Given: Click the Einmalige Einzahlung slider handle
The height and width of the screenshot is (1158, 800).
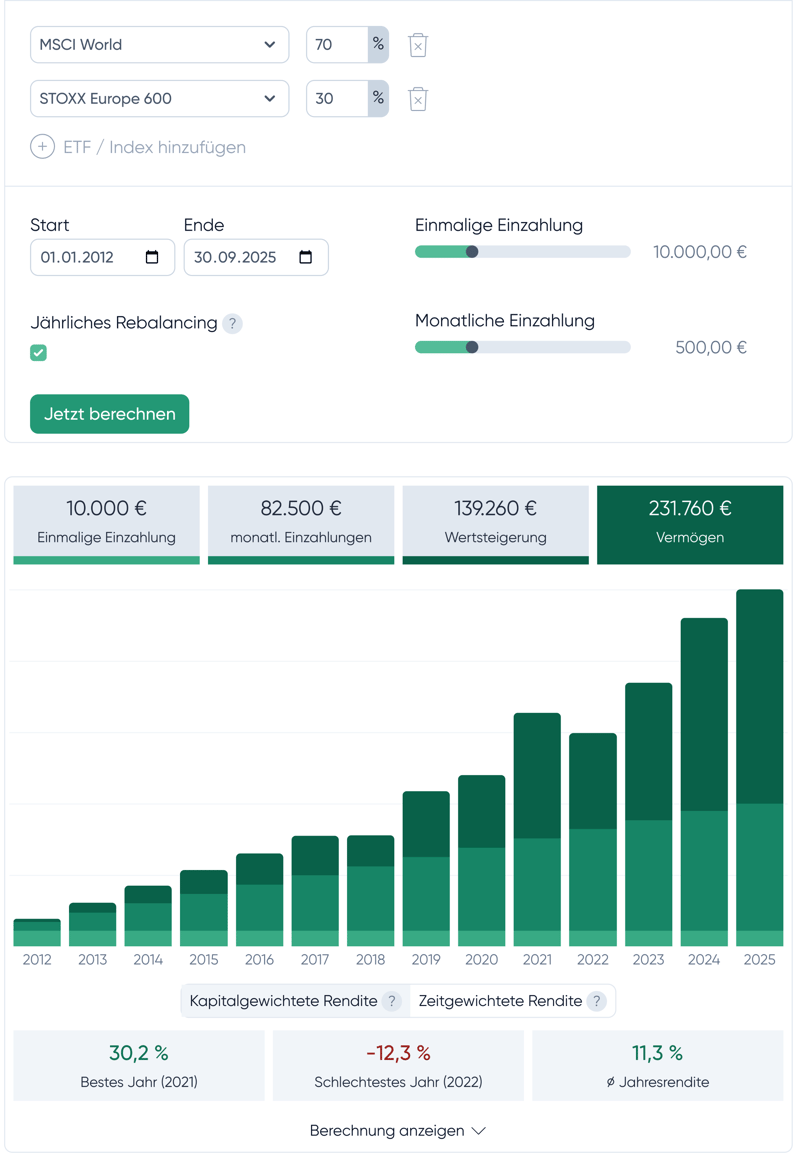Looking at the screenshot, I should coord(472,252).
